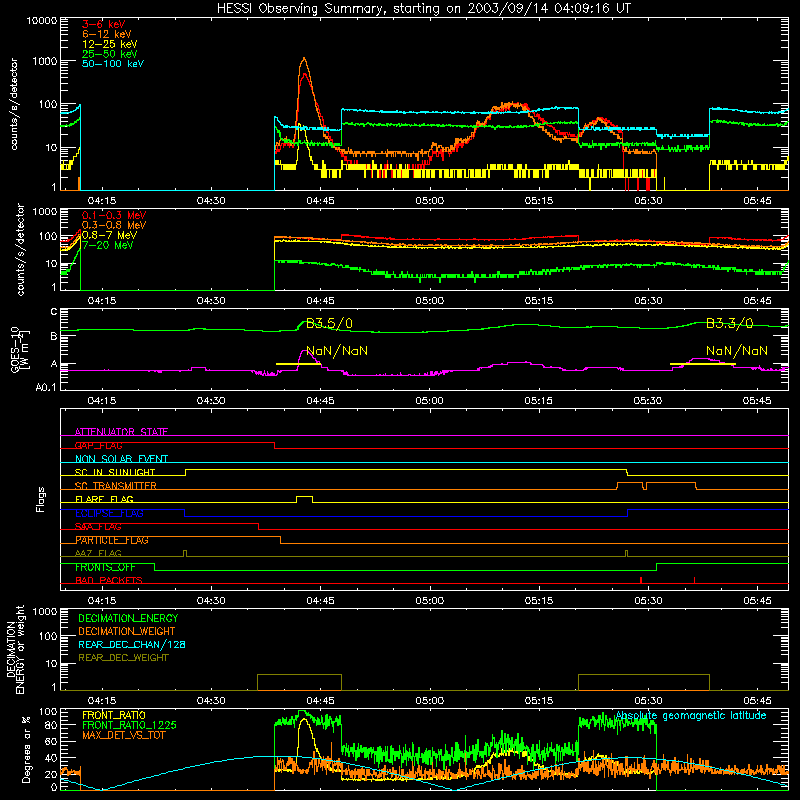Viewport: 800px width, 800px height.
Task: Click the 7-20 MeV legend entry
Action: (108, 245)
